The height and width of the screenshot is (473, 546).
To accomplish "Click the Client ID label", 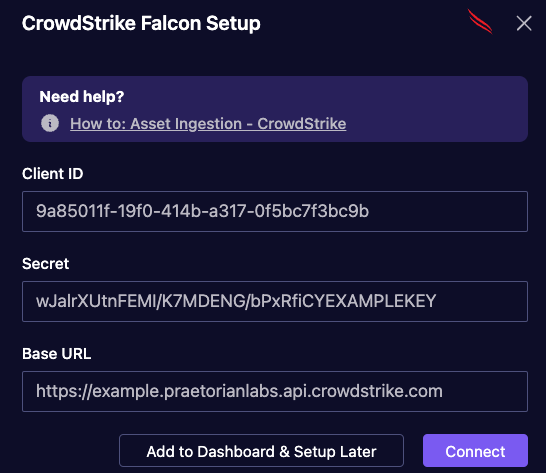I will click(x=53, y=173).
